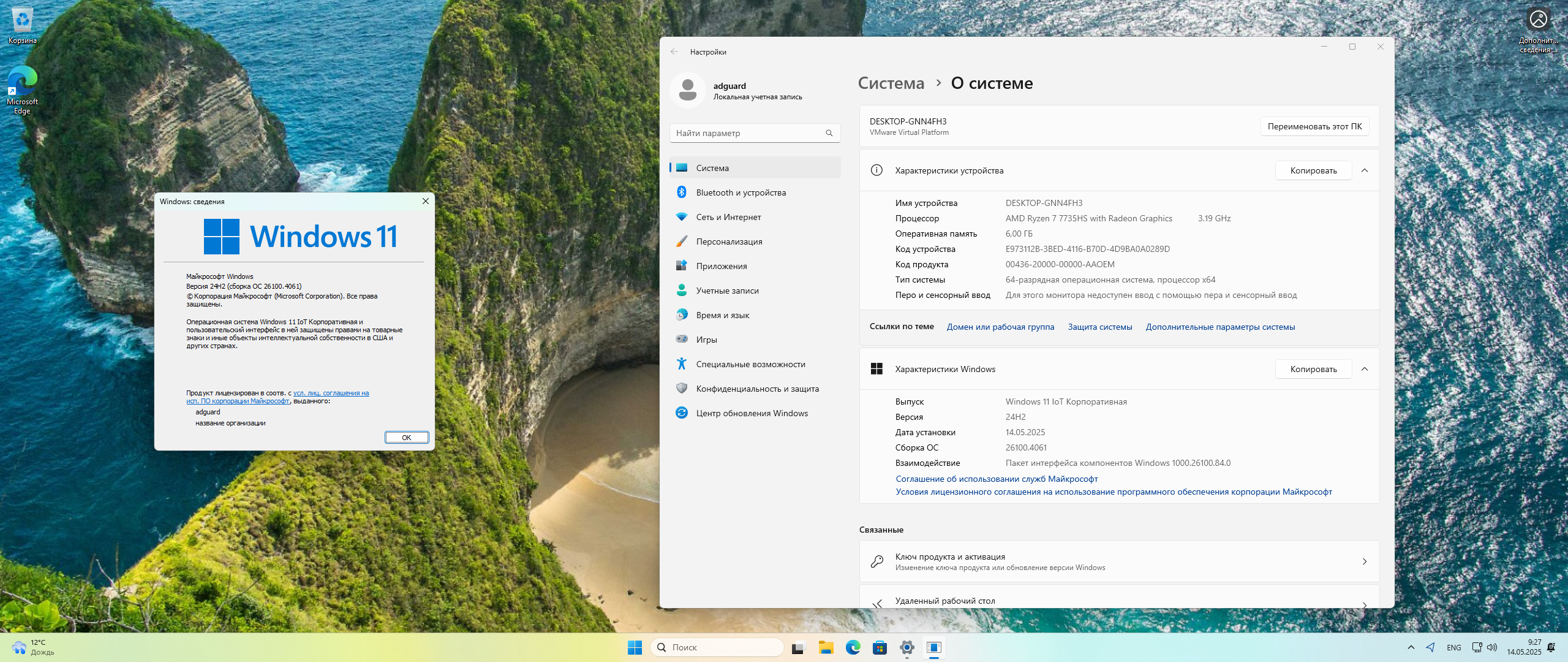1568x662 pixels.
Task: Open Специальные возможности settings
Action: [x=755, y=364]
